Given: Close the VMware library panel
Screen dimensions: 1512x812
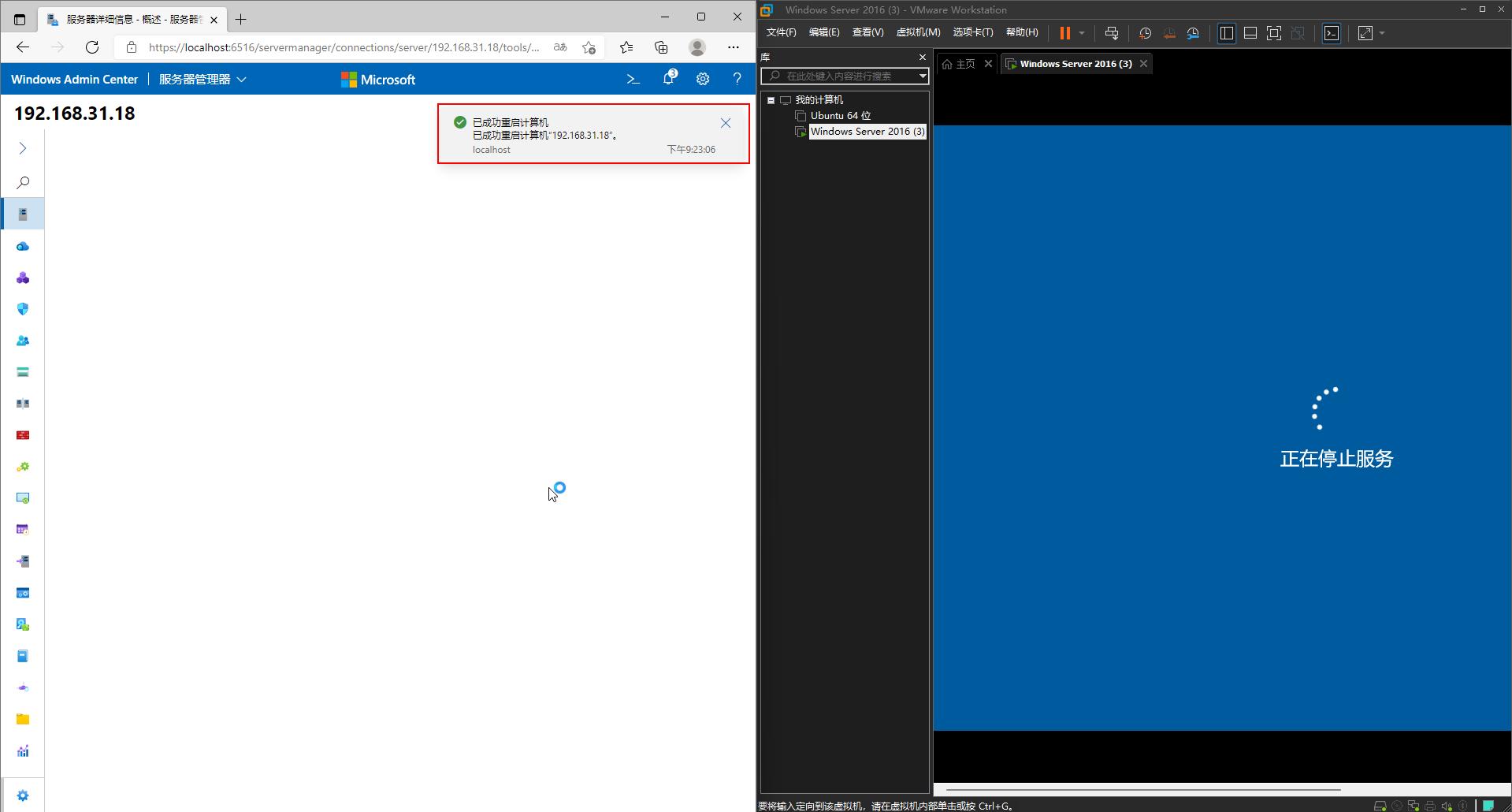Looking at the screenshot, I should click(923, 57).
